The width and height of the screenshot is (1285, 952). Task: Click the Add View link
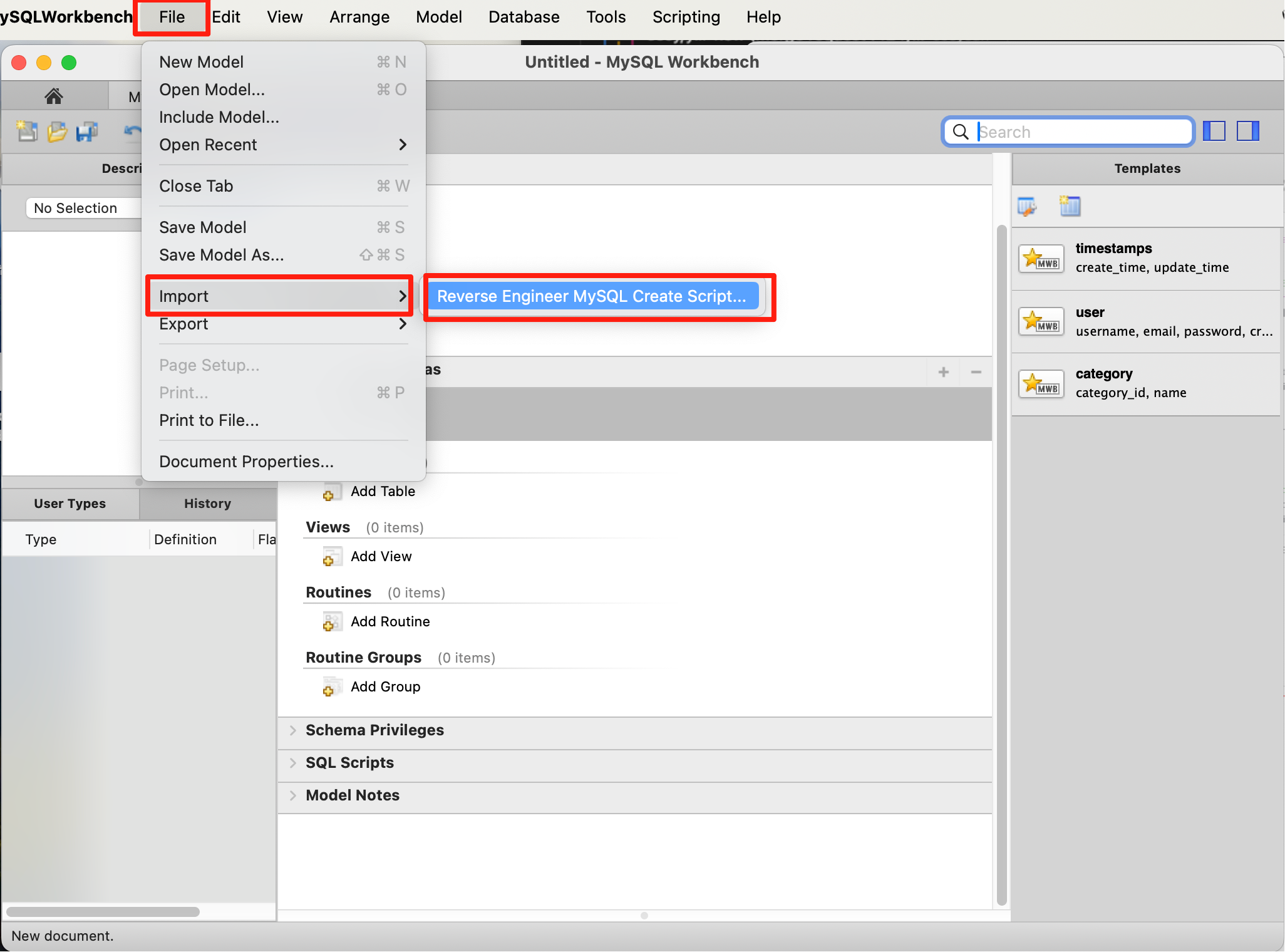(x=381, y=557)
